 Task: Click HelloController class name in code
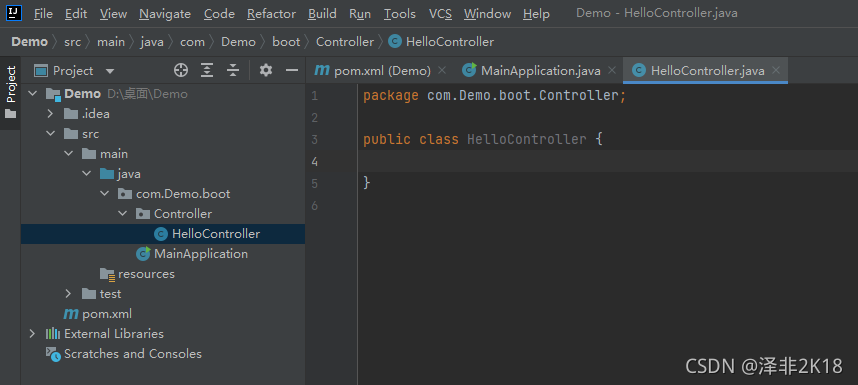tap(526, 139)
